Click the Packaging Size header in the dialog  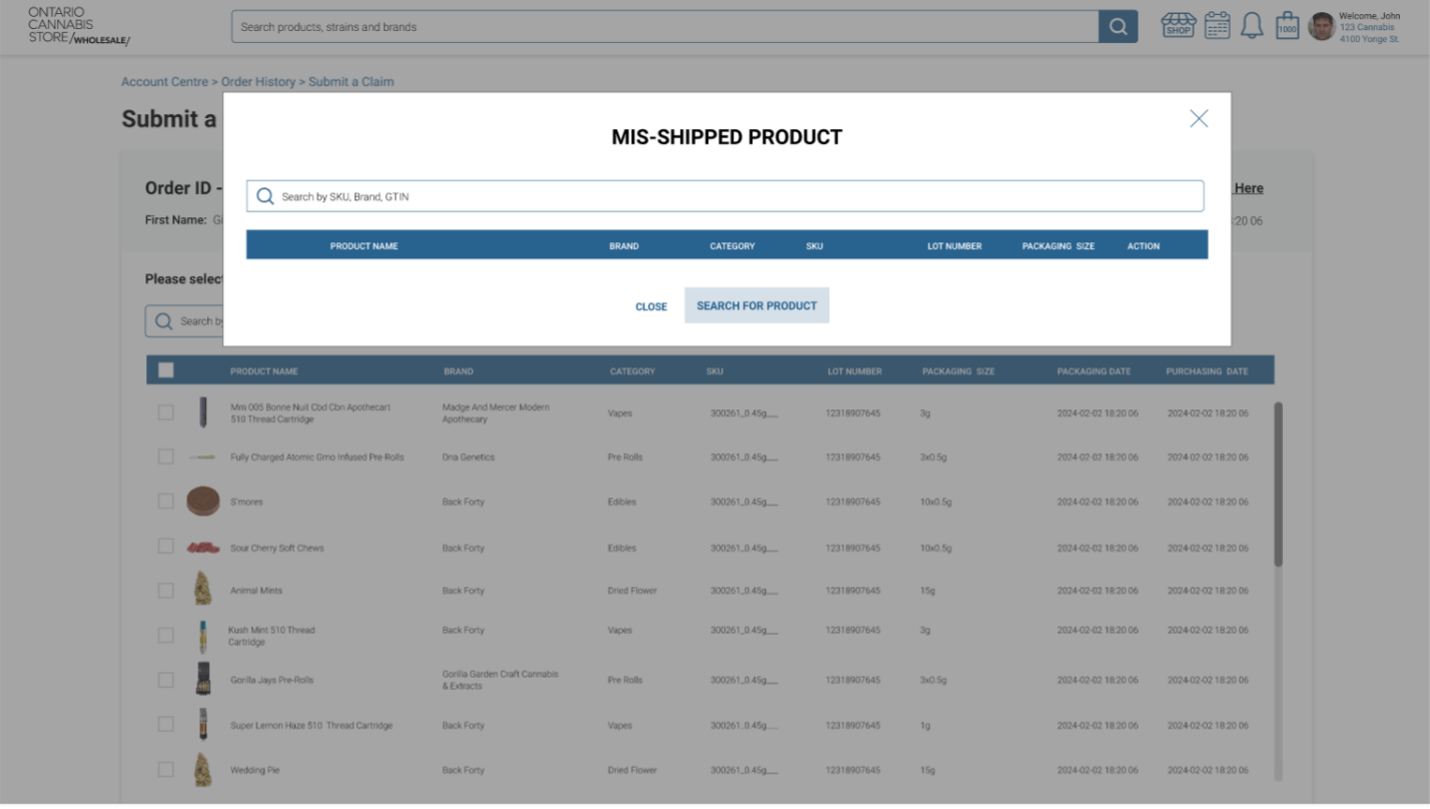coord(1058,246)
